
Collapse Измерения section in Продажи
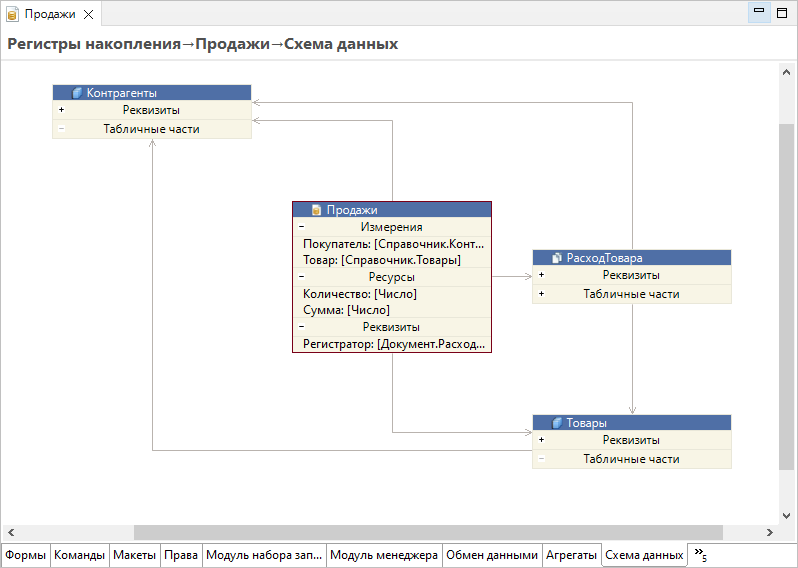tap(301, 227)
